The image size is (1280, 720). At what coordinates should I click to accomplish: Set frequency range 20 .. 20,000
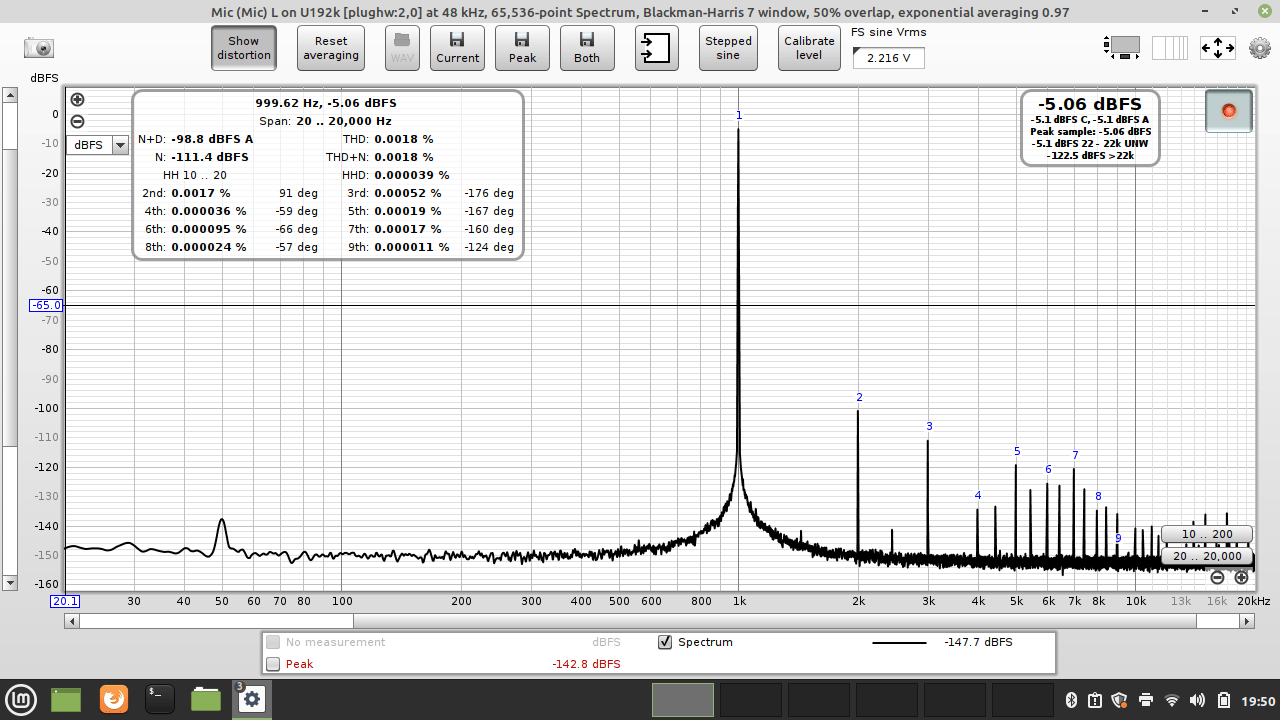click(1206, 556)
